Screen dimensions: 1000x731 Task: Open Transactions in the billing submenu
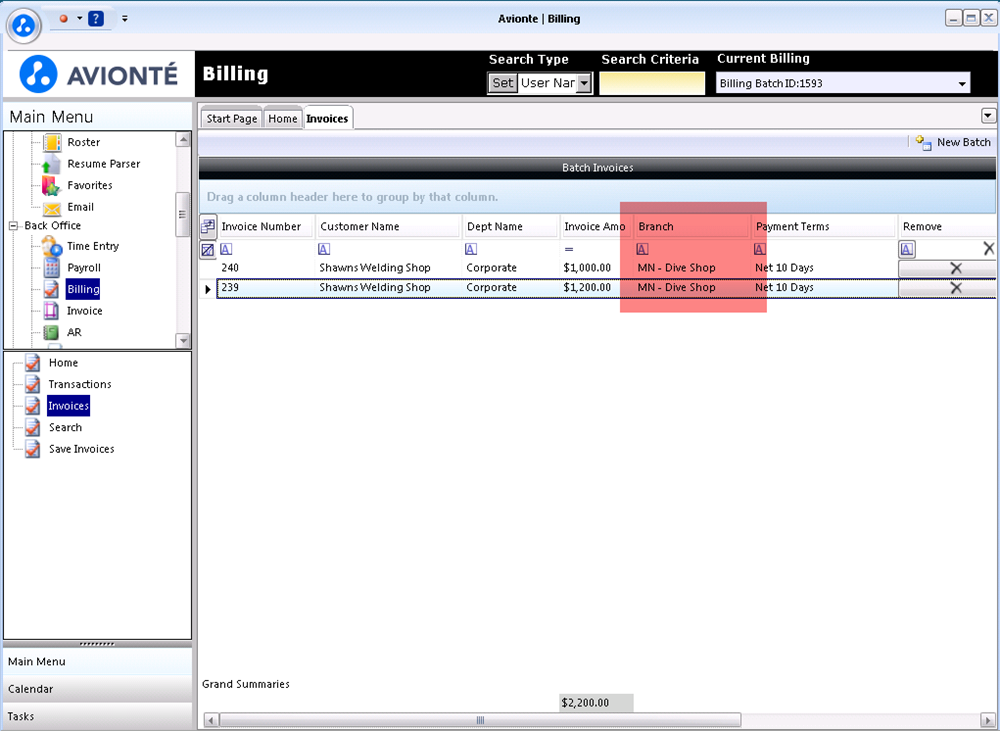80,384
